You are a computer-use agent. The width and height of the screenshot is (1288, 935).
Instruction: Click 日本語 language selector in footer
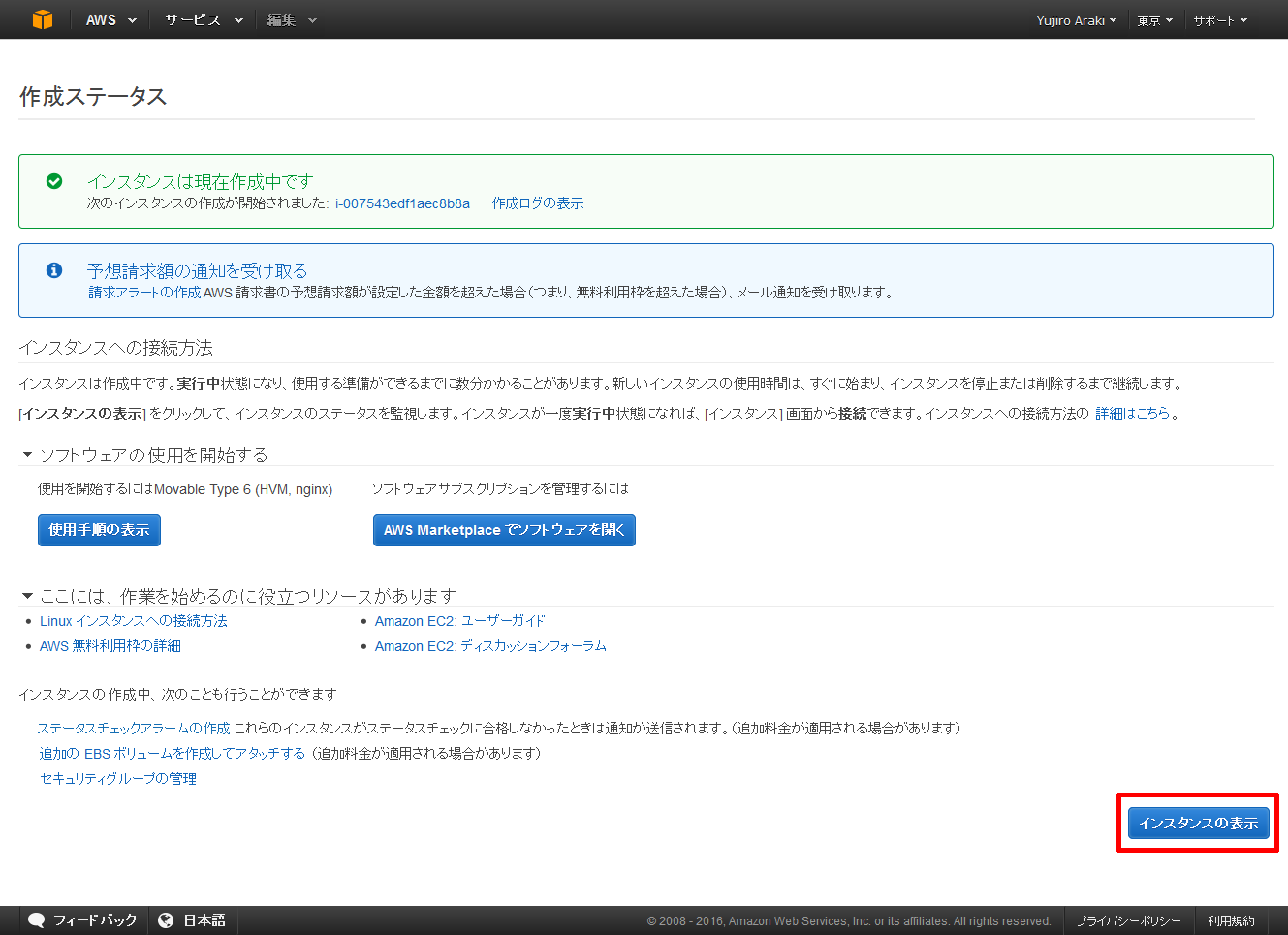(x=204, y=920)
